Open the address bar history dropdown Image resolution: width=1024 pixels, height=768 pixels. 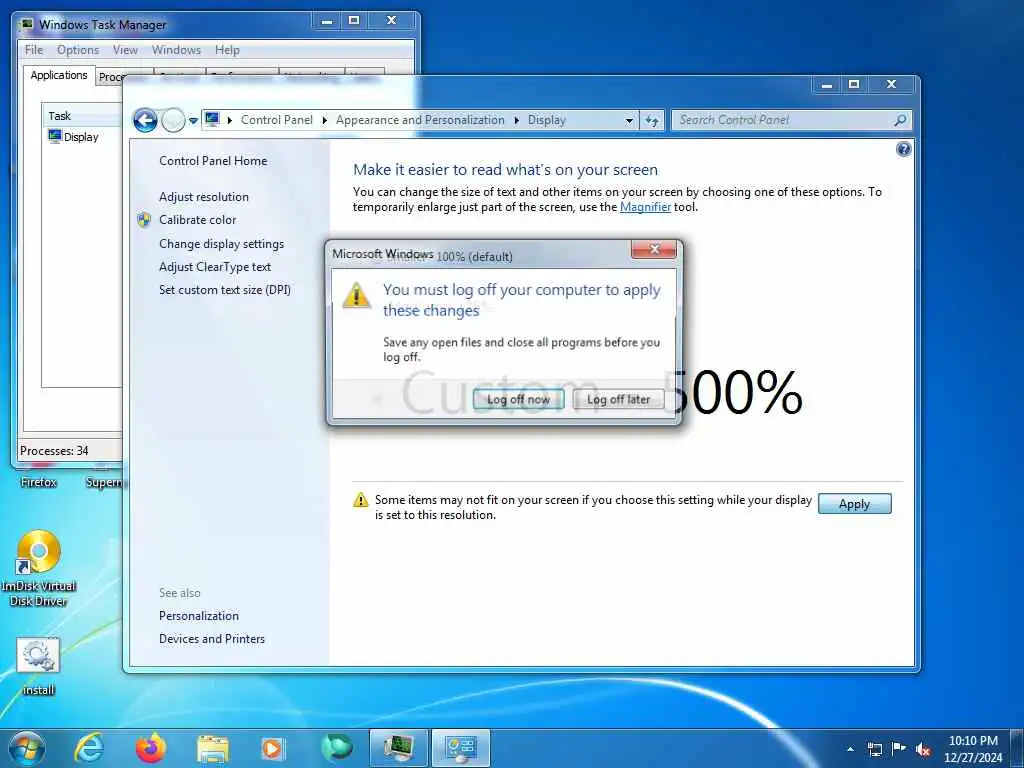click(629, 120)
